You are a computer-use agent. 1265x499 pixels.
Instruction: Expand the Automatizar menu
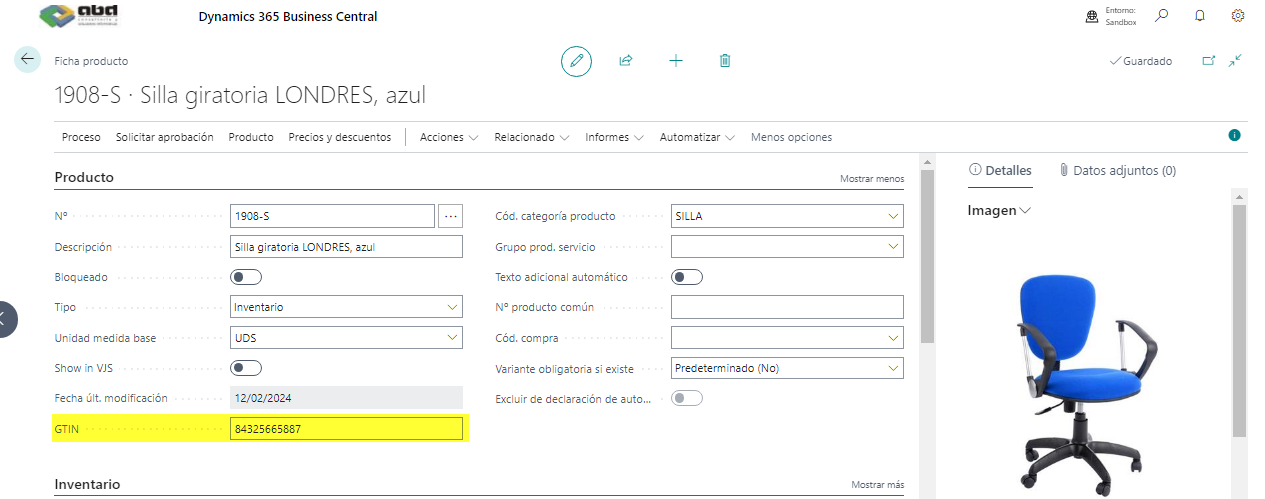697,137
